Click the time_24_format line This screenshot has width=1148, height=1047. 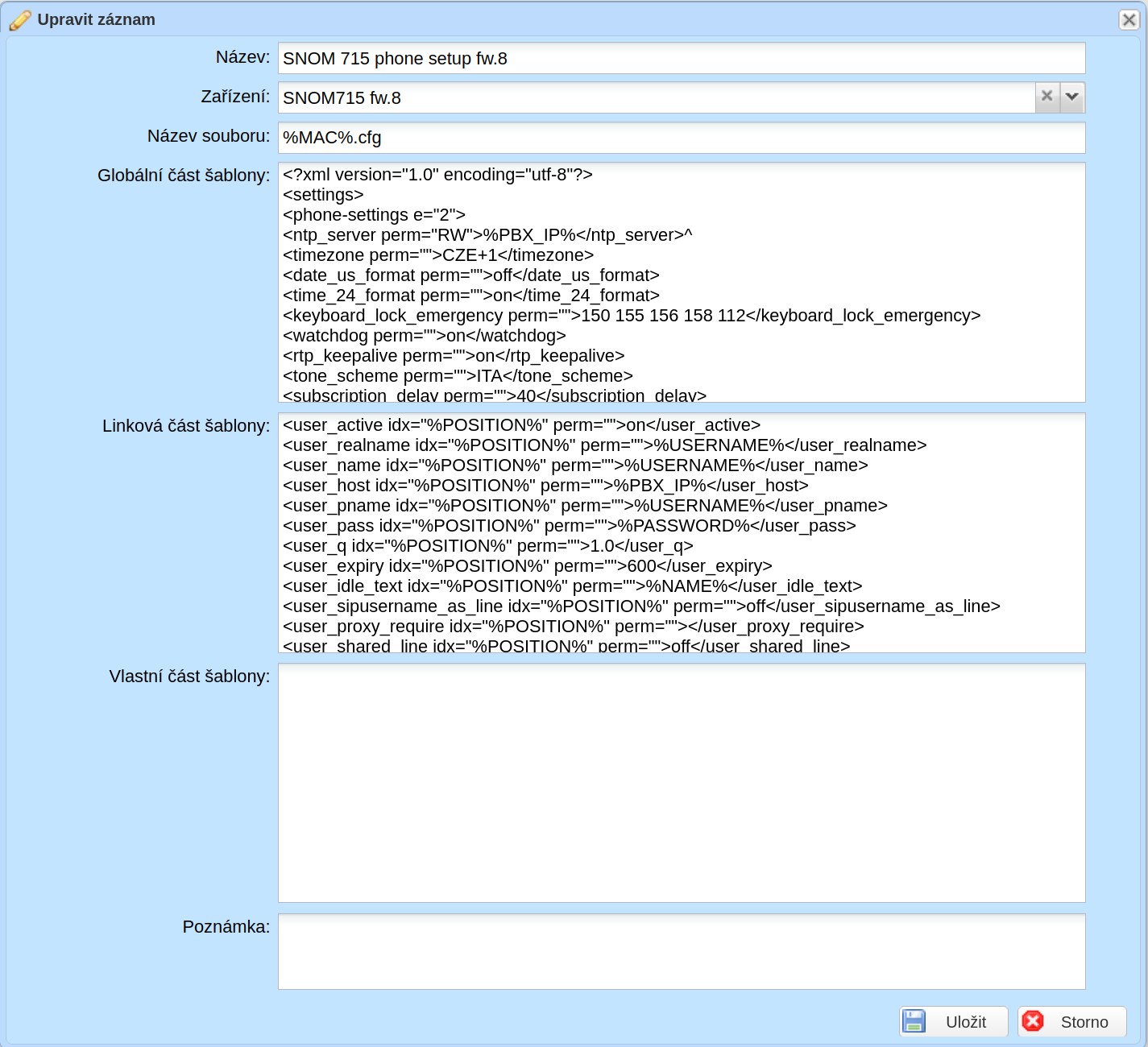[471, 296]
